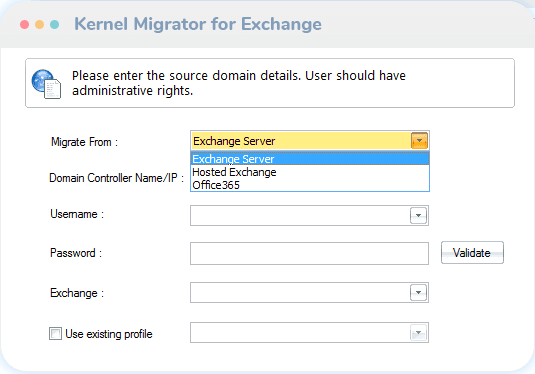Image resolution: width=535 pixels, height=374 pixels.
Task: Click the Domain Controller Name/IP label
Action: tap(117, 178)
